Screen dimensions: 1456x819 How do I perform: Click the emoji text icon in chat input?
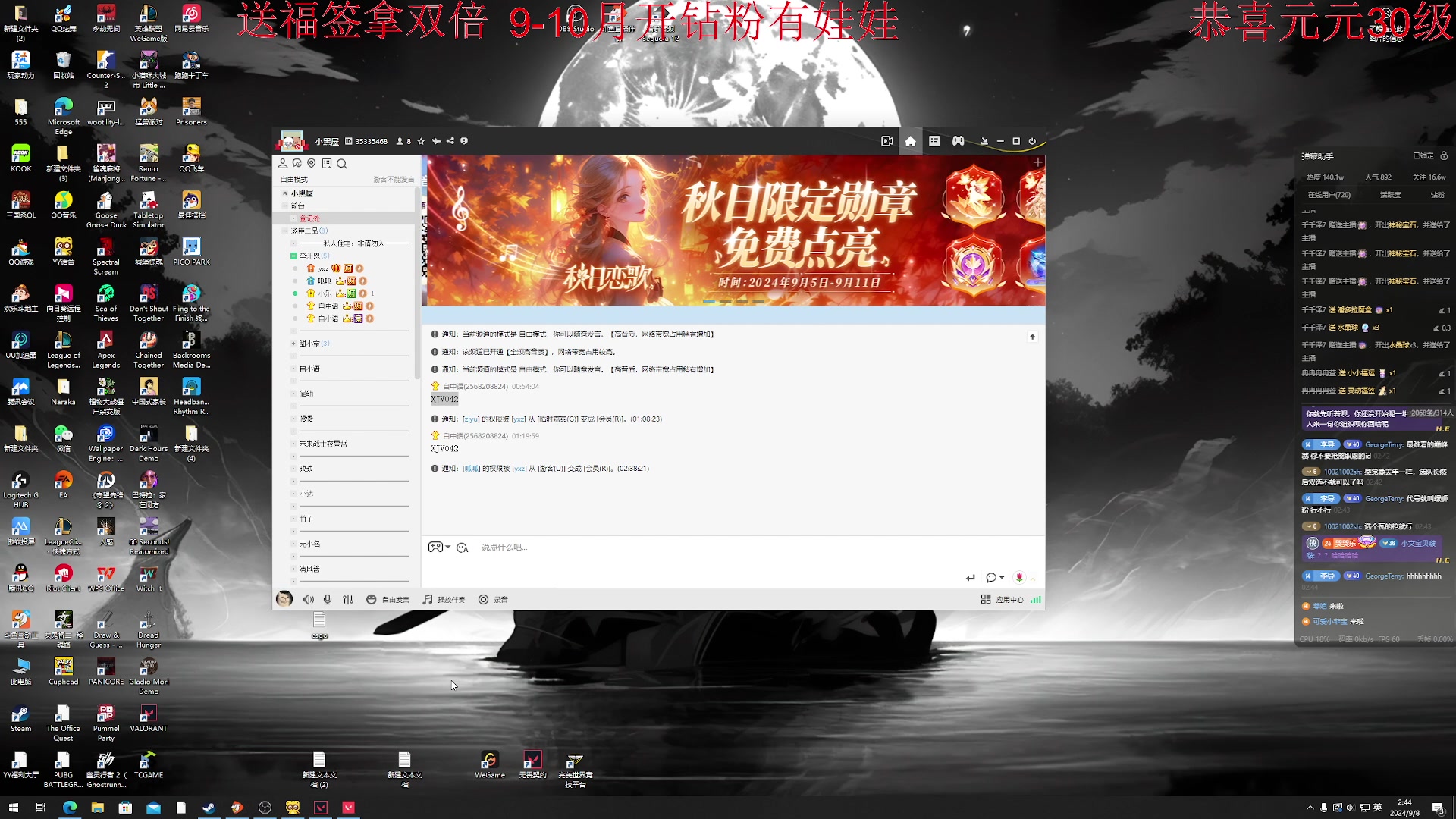point(463,548)
